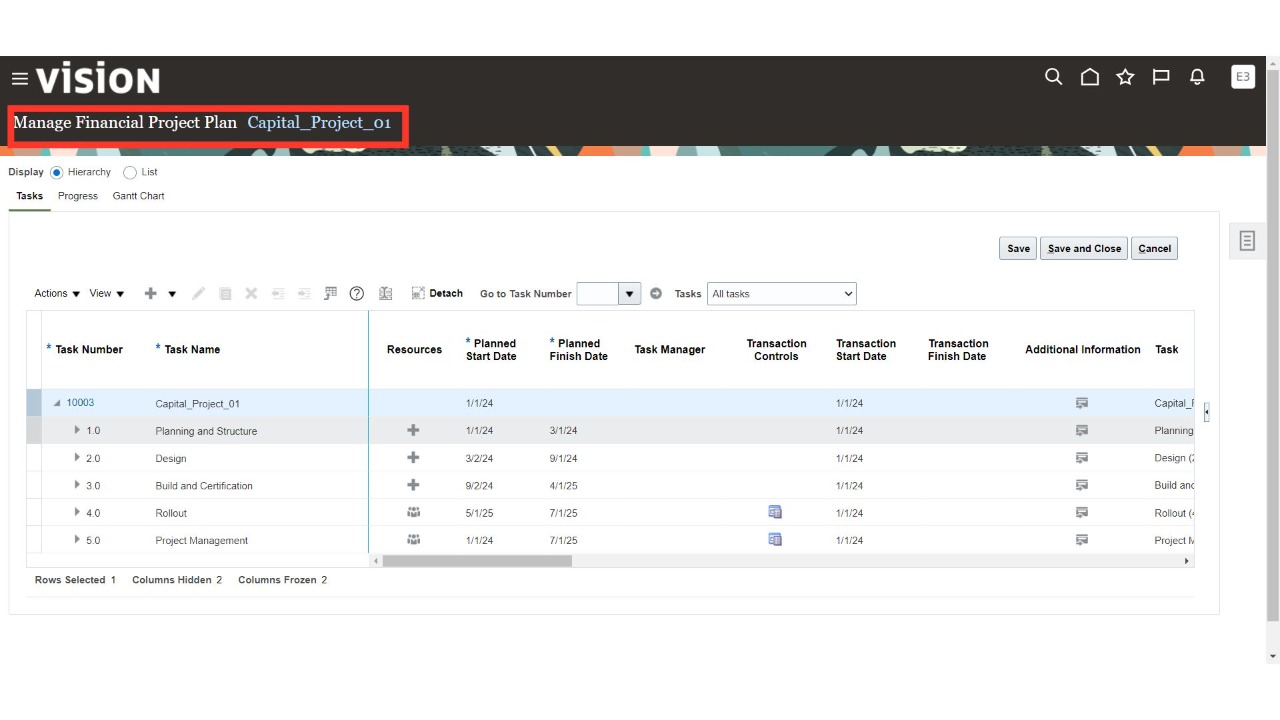Go to the Home icon
1280x720 pixels.
(x=1090, y=77)
